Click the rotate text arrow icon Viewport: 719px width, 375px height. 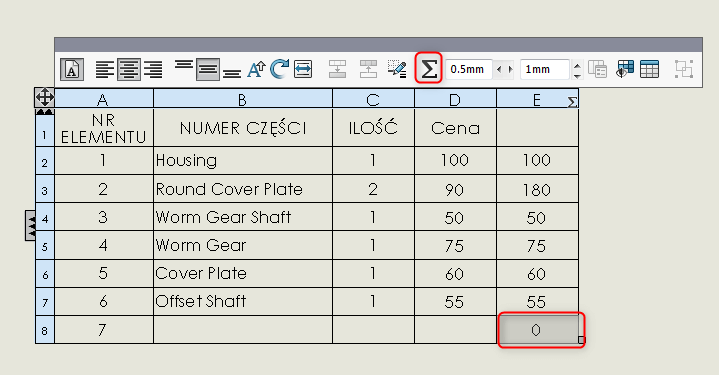(279, 69)
